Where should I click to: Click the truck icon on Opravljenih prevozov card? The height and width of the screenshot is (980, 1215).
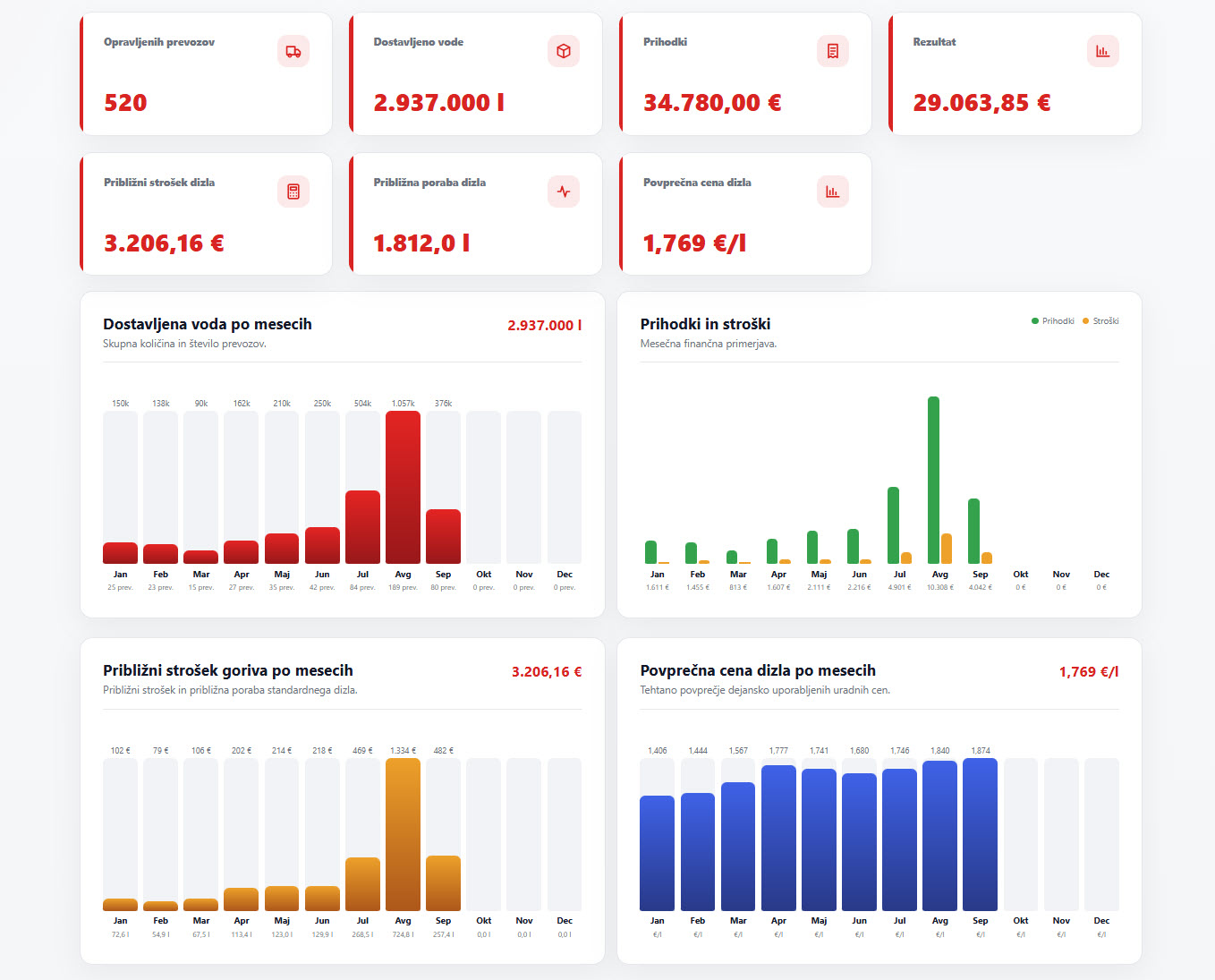click(x=293, y=51)
